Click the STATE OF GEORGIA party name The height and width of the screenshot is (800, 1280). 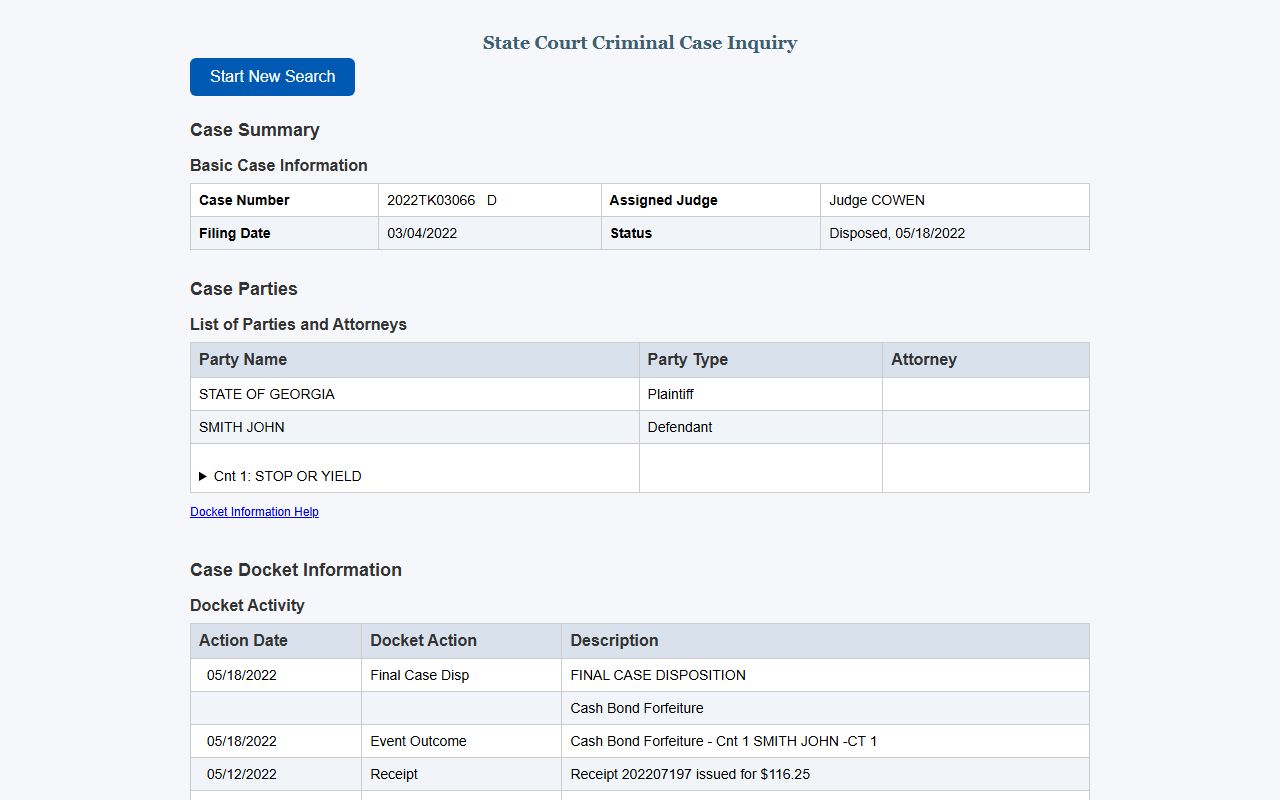point(267,394)
